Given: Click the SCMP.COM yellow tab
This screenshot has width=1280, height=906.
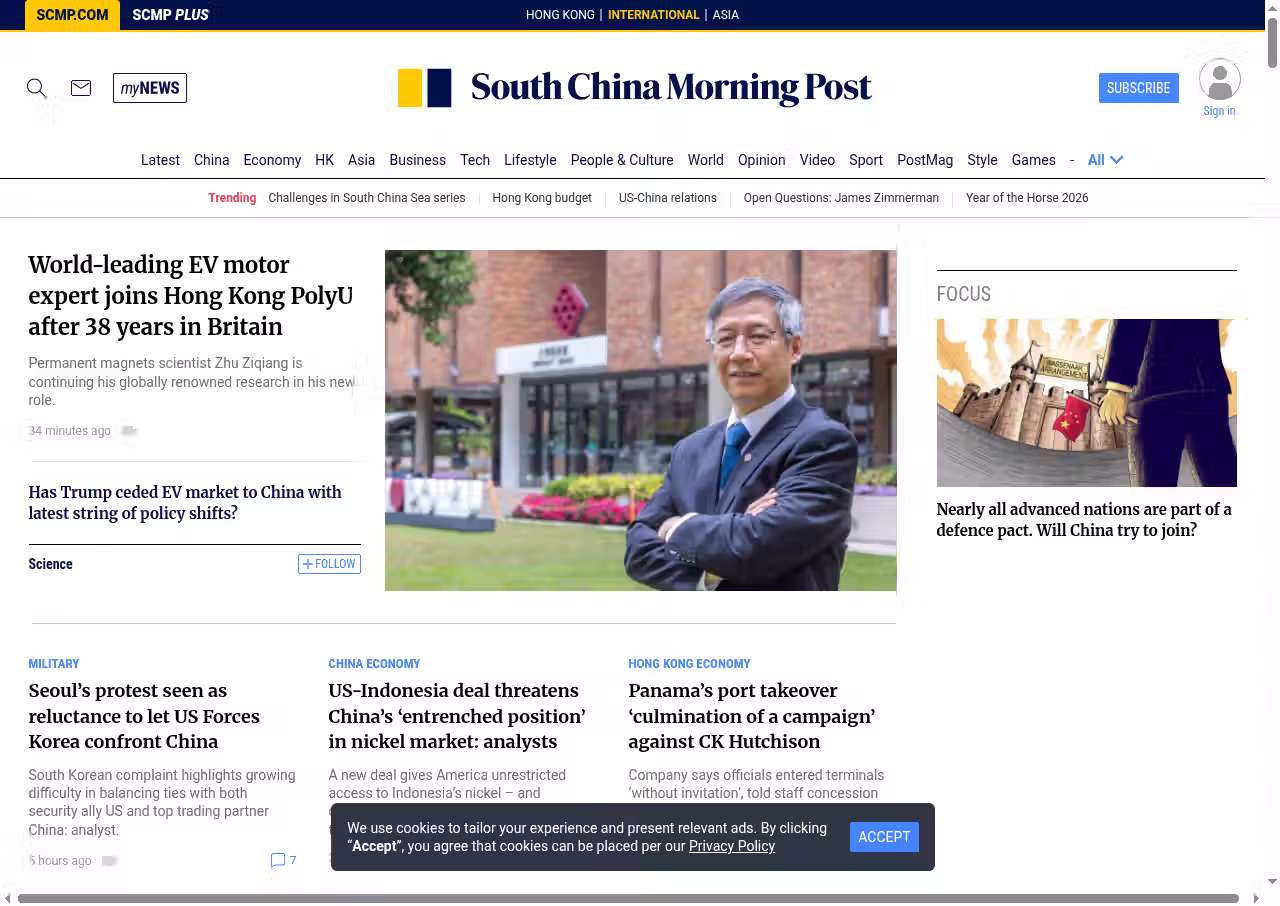Looking at the screenshot, I should pos(72,15).
